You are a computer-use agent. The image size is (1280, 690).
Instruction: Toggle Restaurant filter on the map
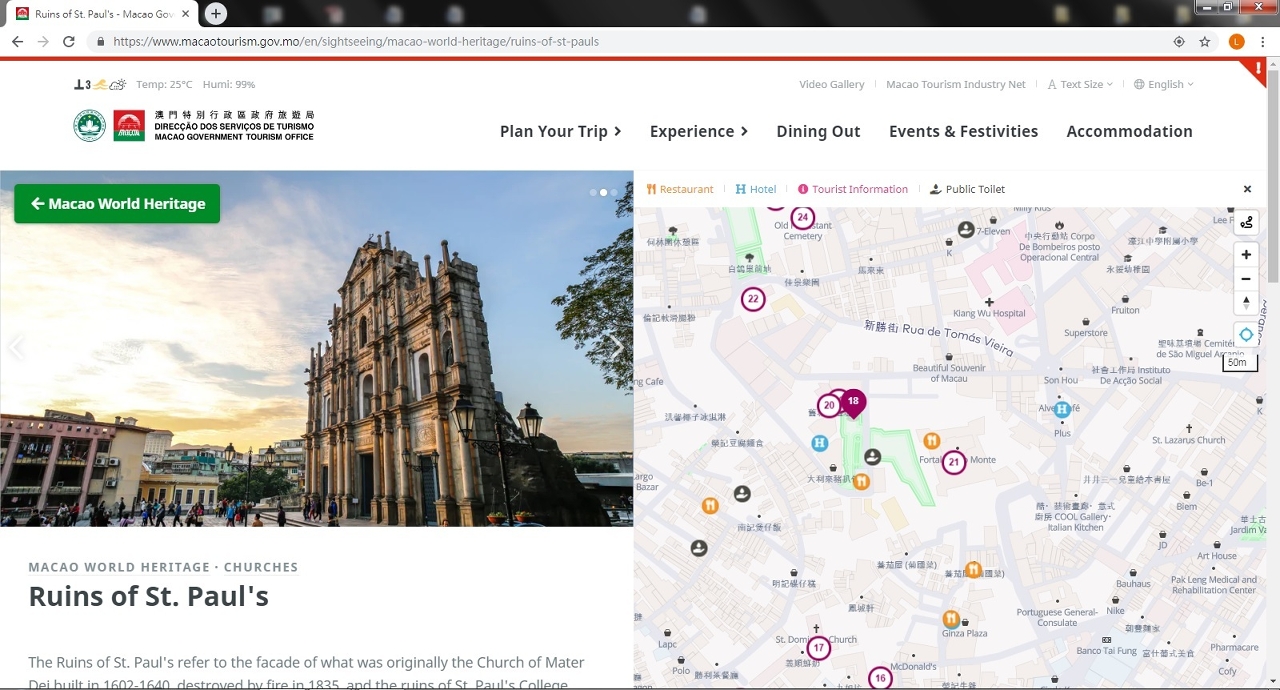point(680,189)
